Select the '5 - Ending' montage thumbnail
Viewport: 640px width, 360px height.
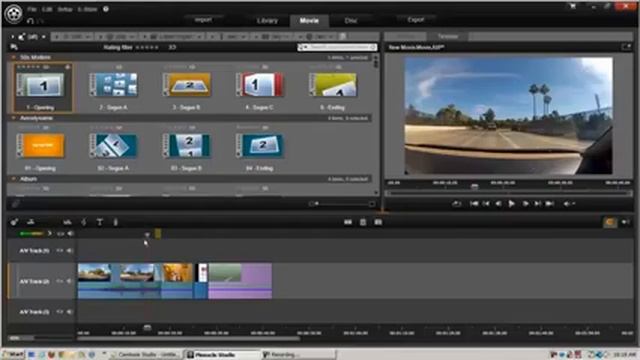333,85
